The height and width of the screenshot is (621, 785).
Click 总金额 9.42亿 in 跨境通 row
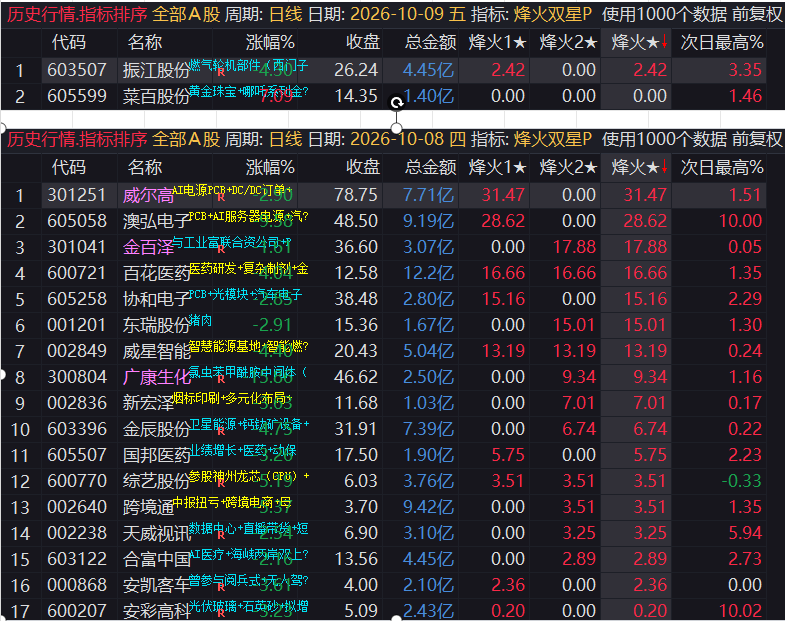pos(429,507)
